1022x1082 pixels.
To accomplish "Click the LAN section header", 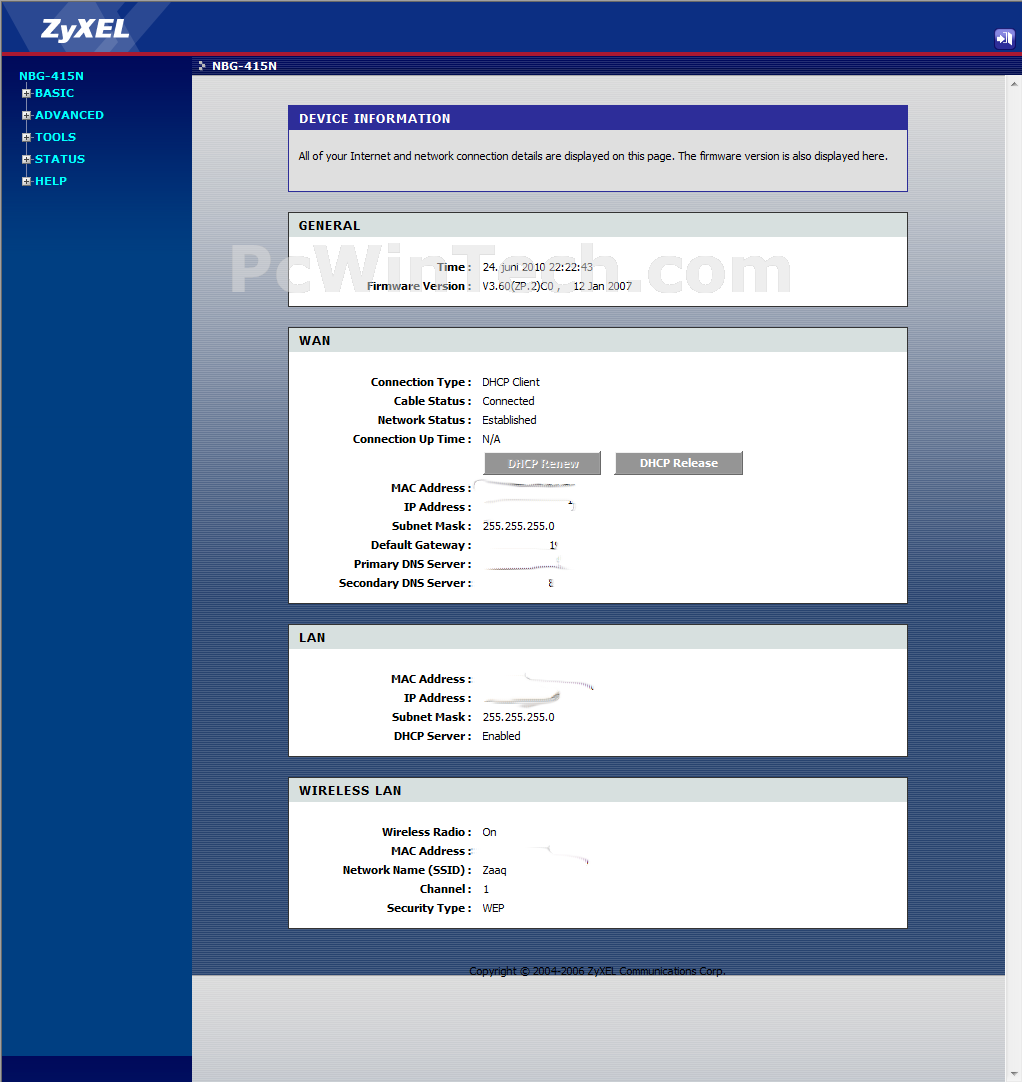I will coord(598,638).
